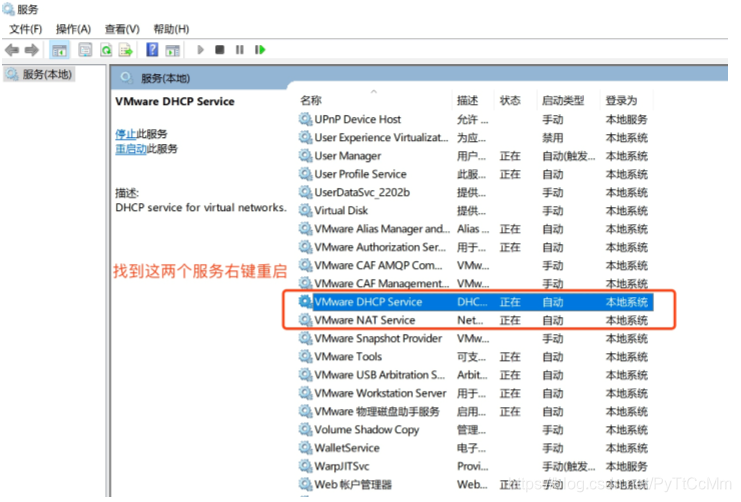Click the Forward arrow toolbar icon
This screenshot has height=502, width=741.
pyautogui.click(x=32, y=50)
